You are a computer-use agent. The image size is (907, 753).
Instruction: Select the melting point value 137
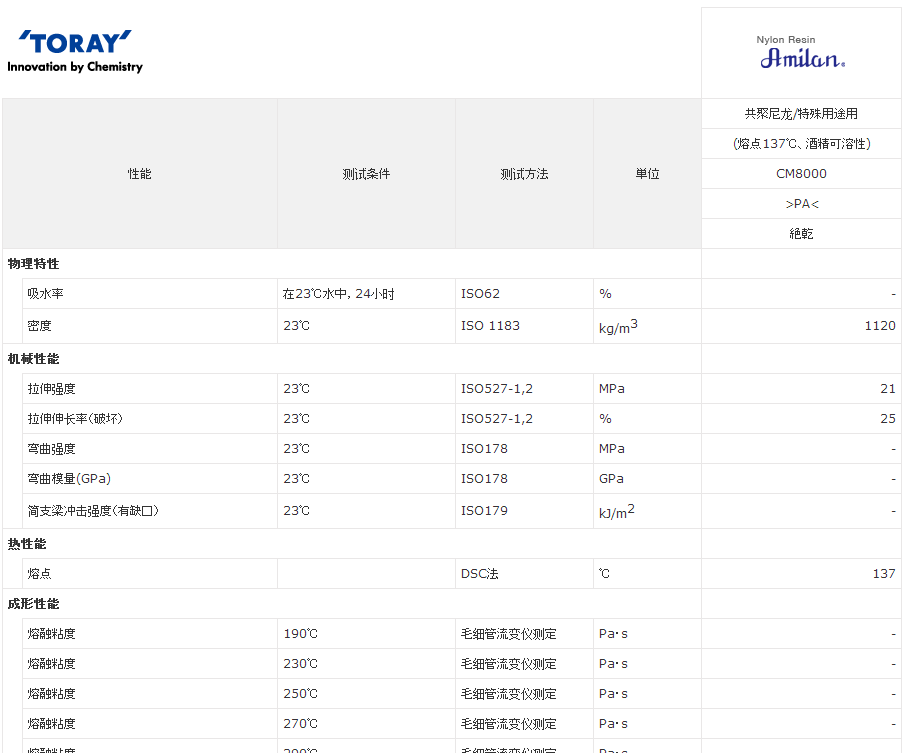(884, 574)
